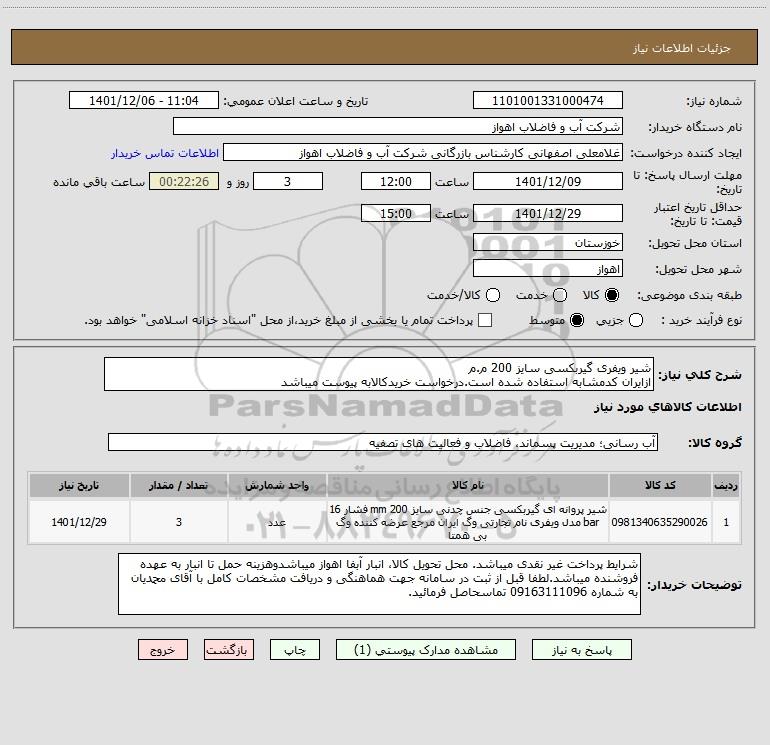770x745 pixels.
Task: Click the ردیف column header
Action: click(726, 485)
